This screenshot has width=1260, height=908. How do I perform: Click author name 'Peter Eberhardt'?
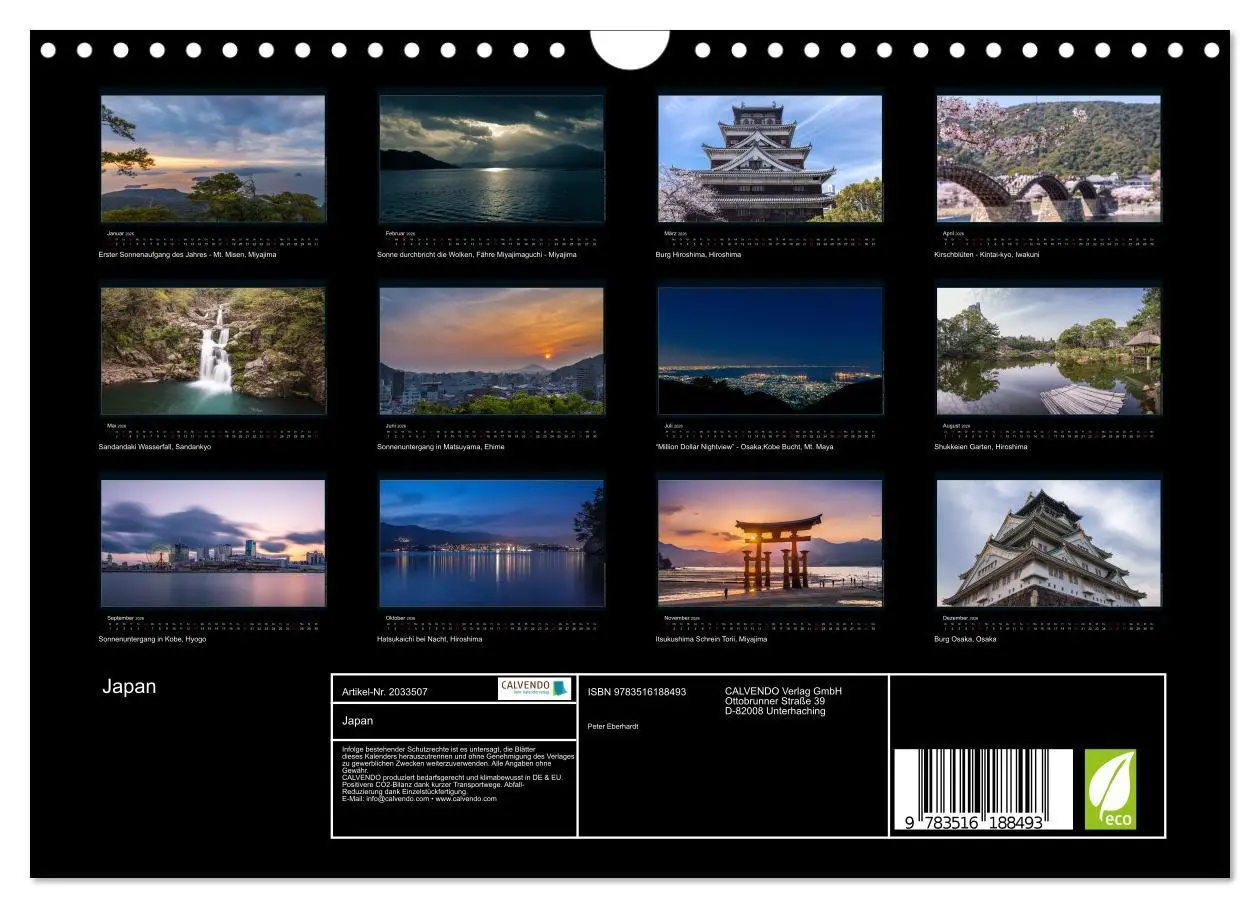click(x=613, y=726)
